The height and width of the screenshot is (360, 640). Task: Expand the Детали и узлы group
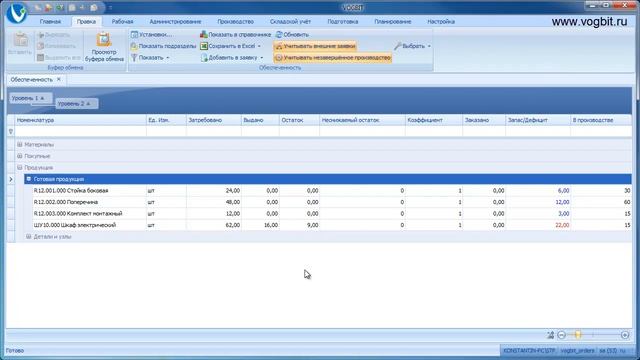(29, 236)
